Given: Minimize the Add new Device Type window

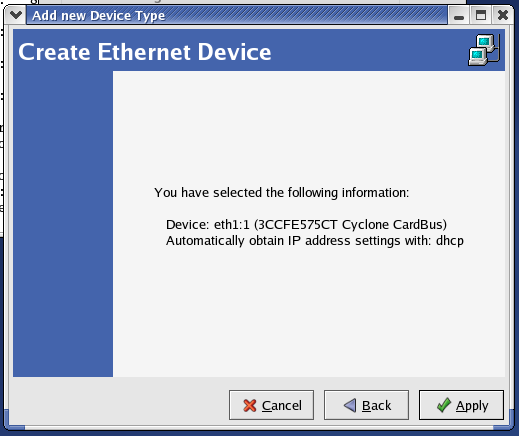Looking at the screenshot, I should (459, 15).
